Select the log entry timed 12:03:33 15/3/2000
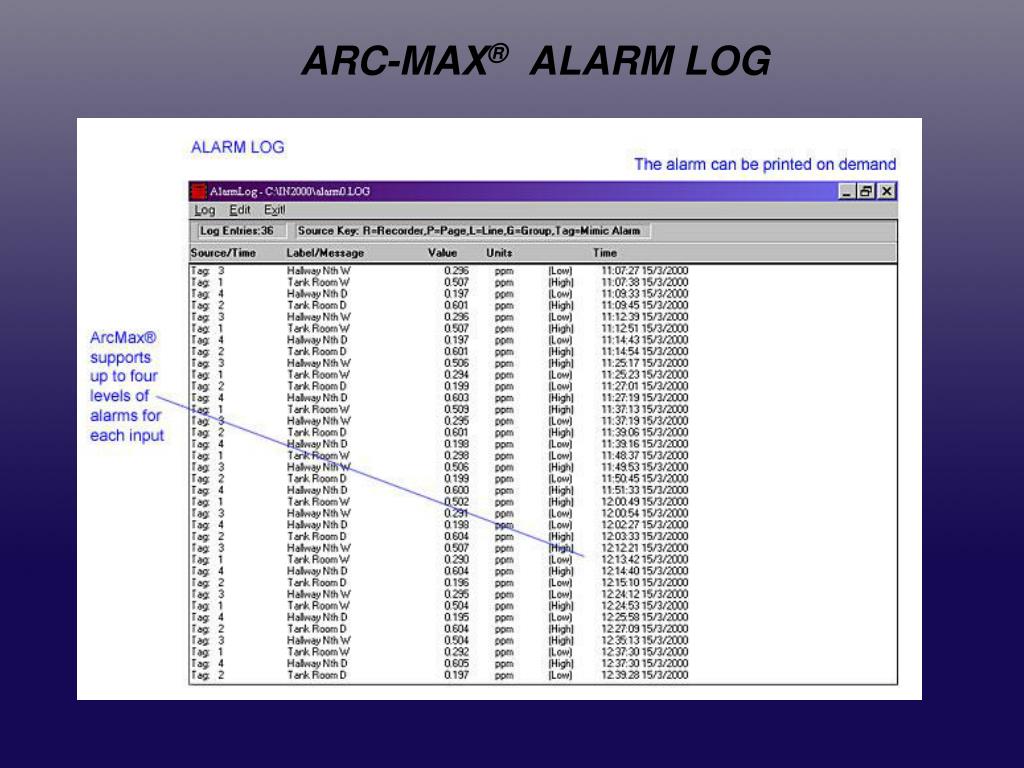 point(439,536)
